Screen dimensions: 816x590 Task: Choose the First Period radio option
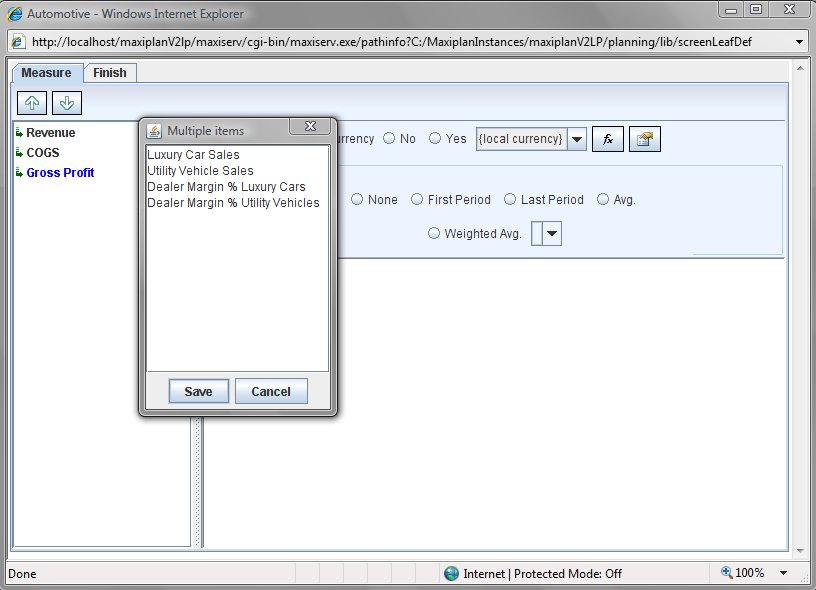coord(418,200)
